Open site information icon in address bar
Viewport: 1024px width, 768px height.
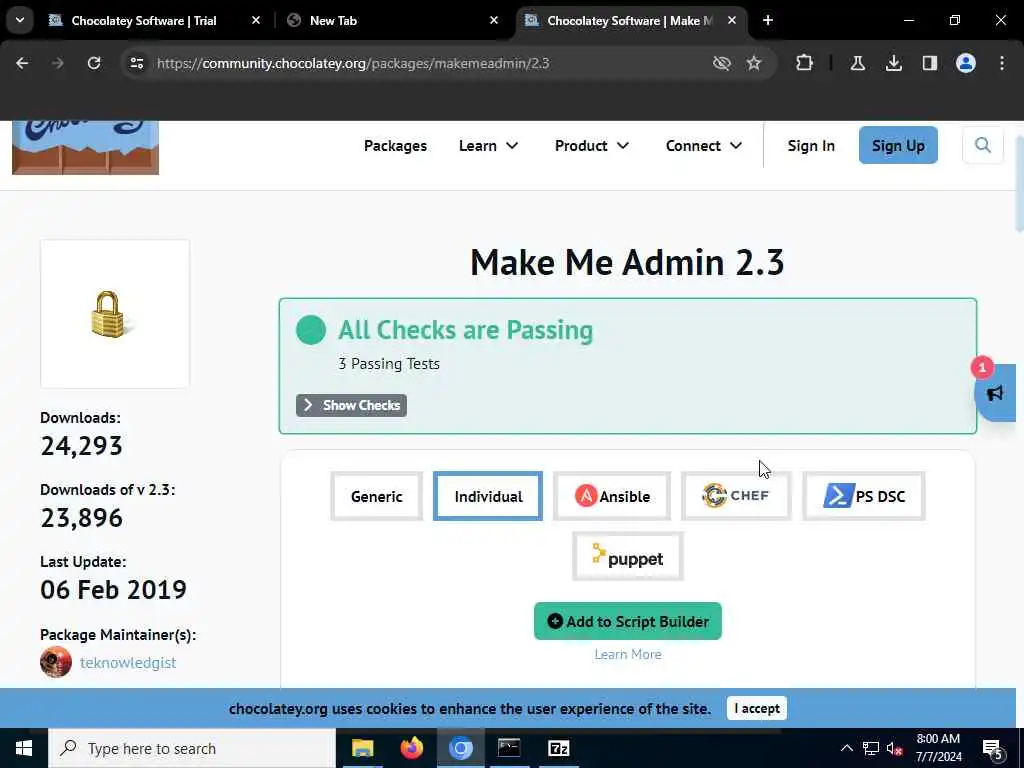click(x=136, y=63)
